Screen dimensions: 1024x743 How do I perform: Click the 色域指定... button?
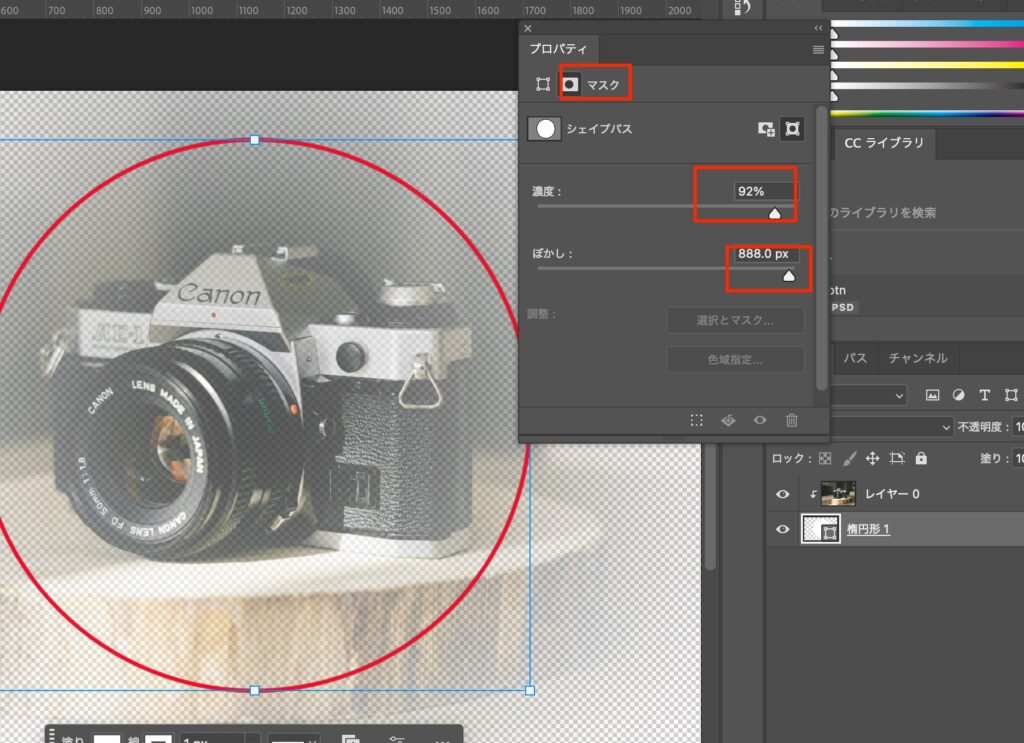point(735,360)
